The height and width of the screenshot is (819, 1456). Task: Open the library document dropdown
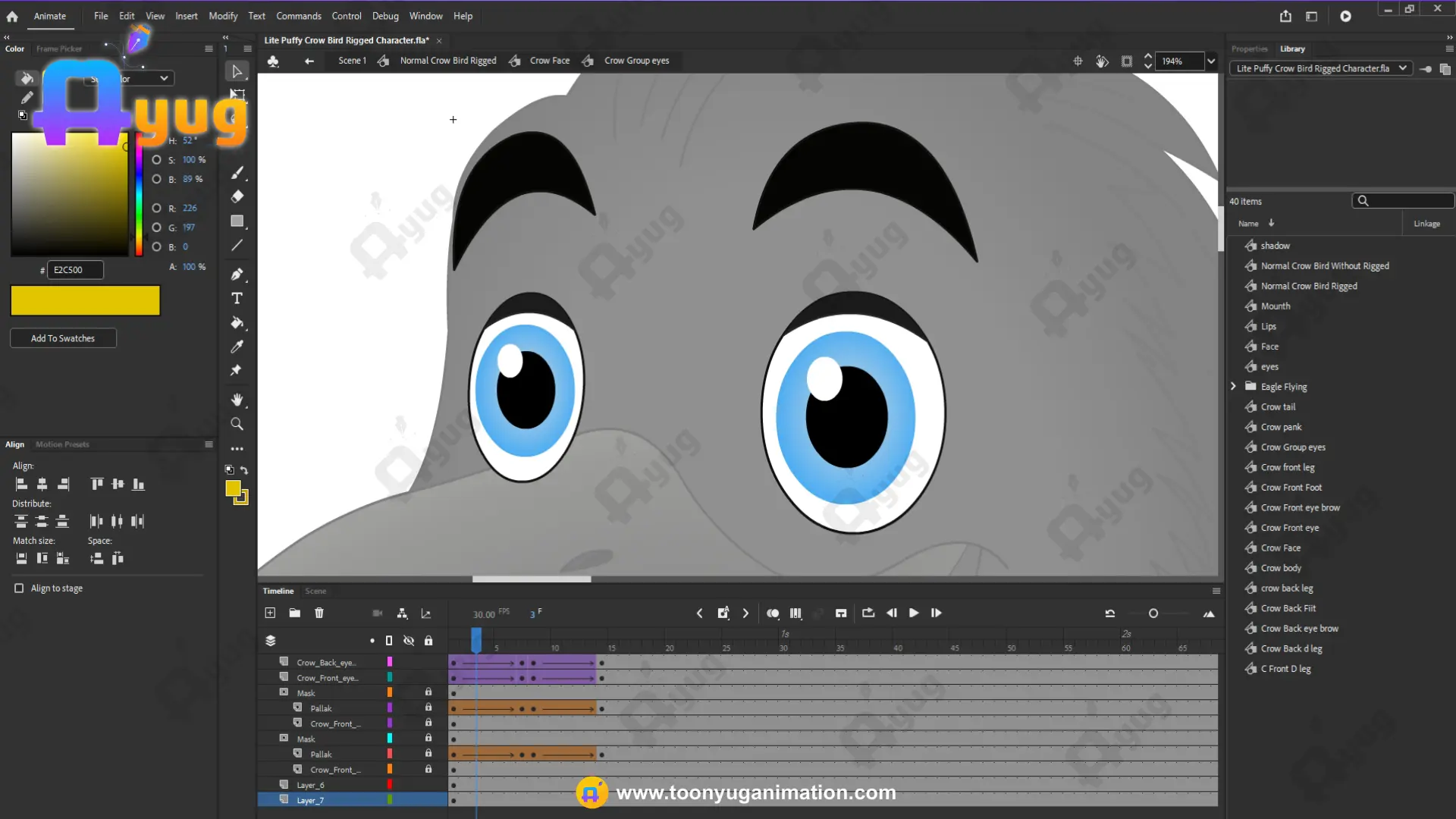point(1321,68)
